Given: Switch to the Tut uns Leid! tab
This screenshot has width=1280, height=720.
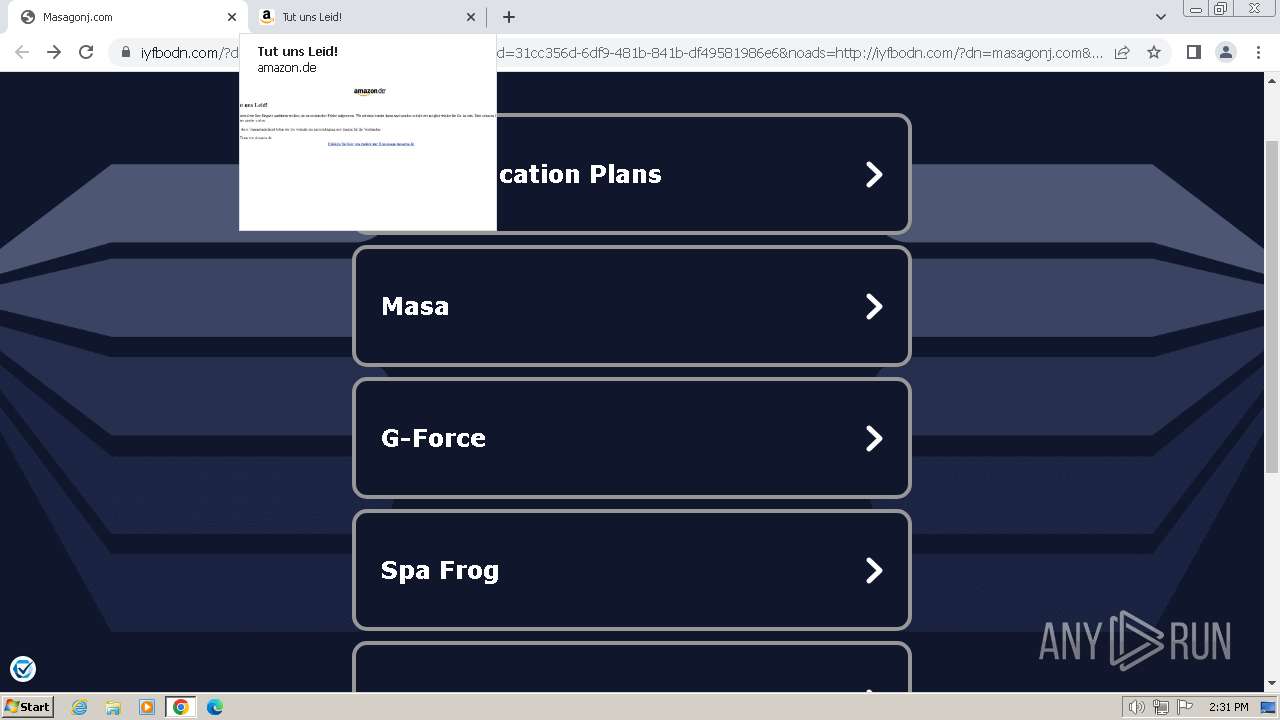Looking at the screenshot, I should click(x=368, y=17).
